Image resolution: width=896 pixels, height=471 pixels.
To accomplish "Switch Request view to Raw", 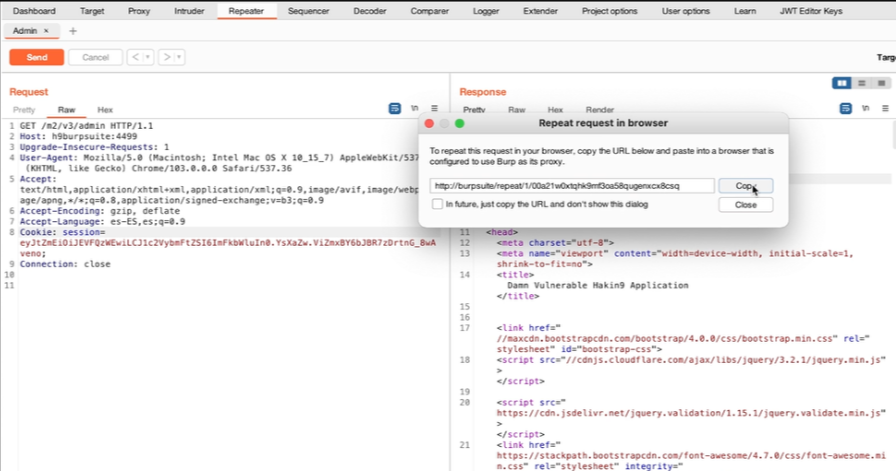I will pos(66,110).
